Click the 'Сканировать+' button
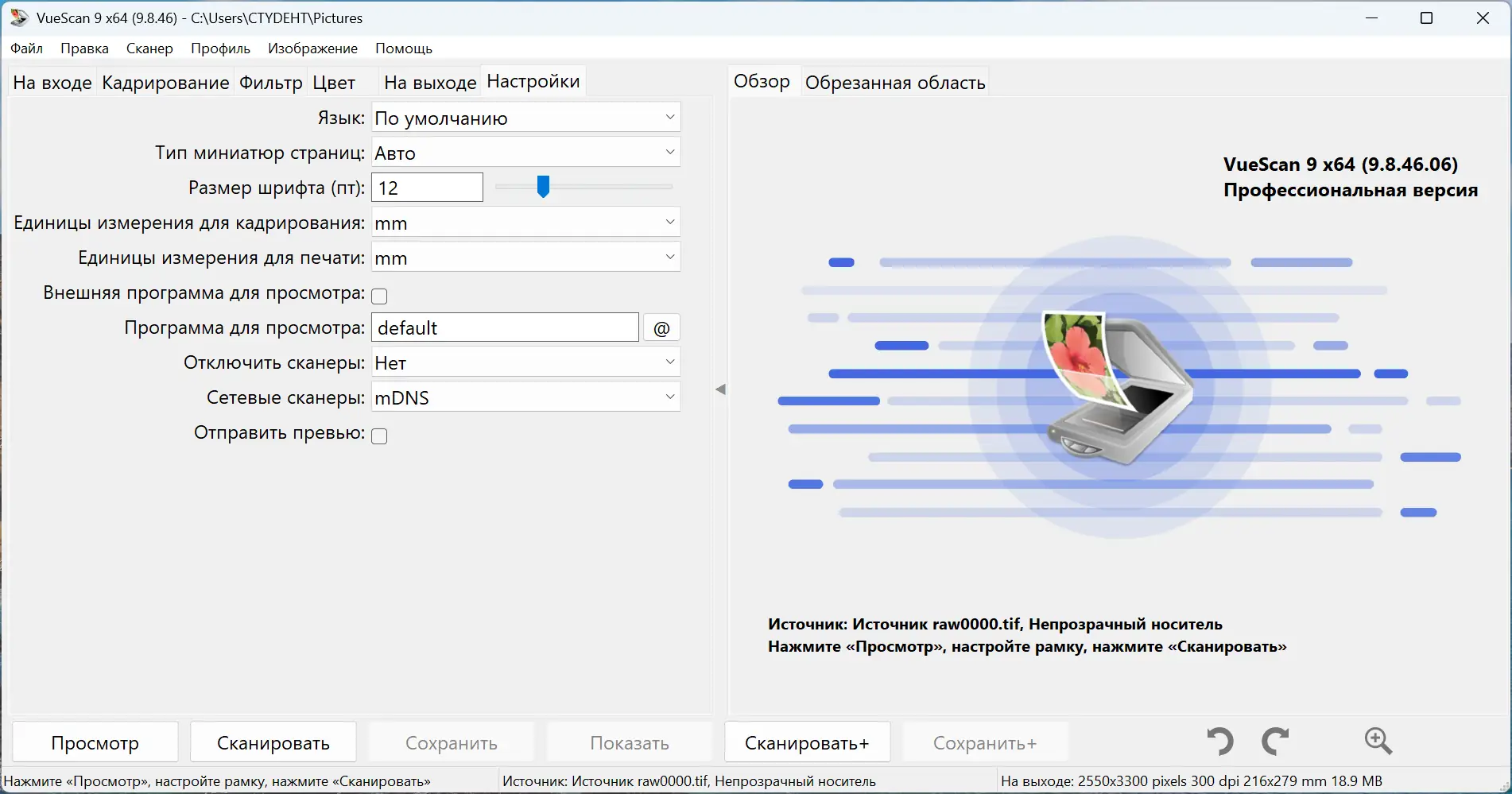Image resolution: width=1512 pixels, height=794 pixels. click(x=808, y=742)
